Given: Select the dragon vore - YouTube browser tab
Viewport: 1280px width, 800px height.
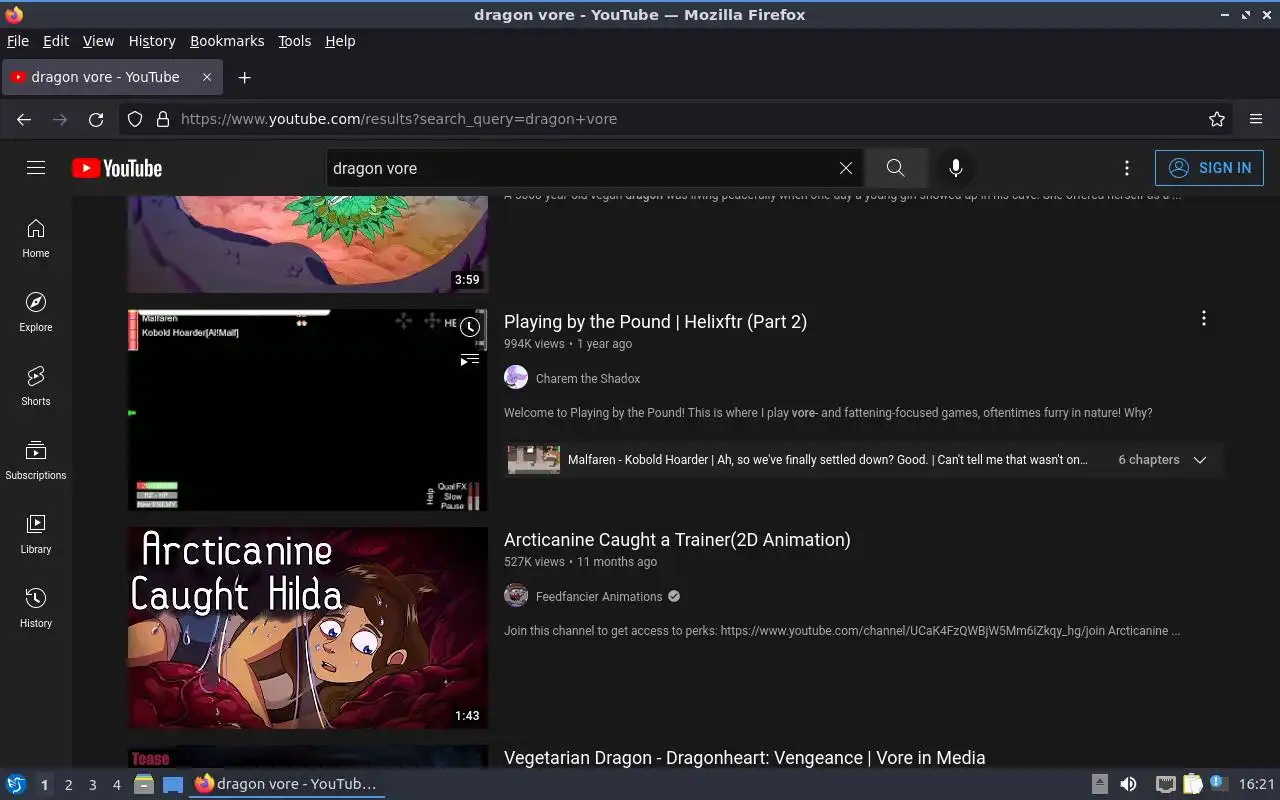Looking at the screenshot, I should [x=111, y=77].
